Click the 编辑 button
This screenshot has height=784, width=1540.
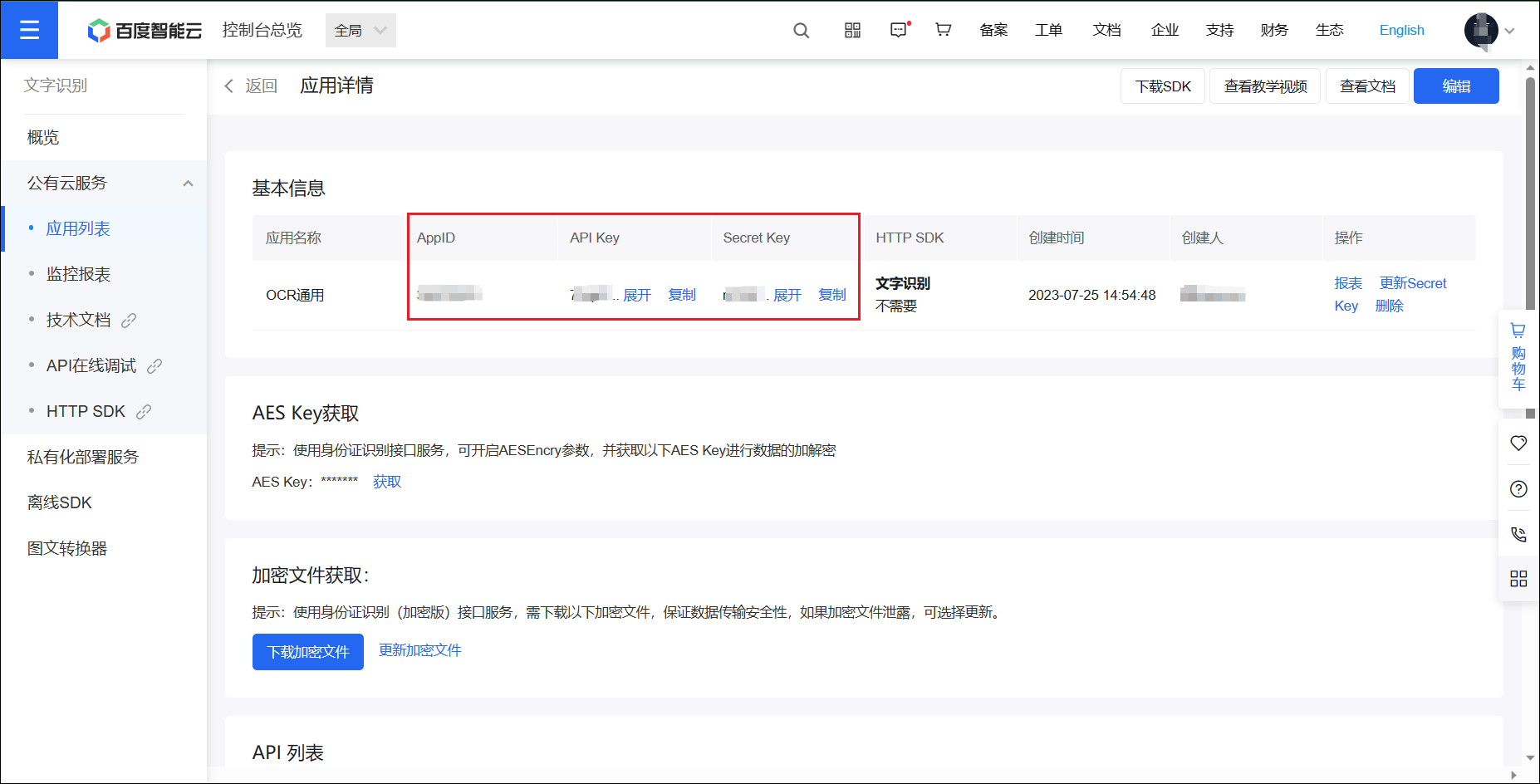click(1456, 86)
